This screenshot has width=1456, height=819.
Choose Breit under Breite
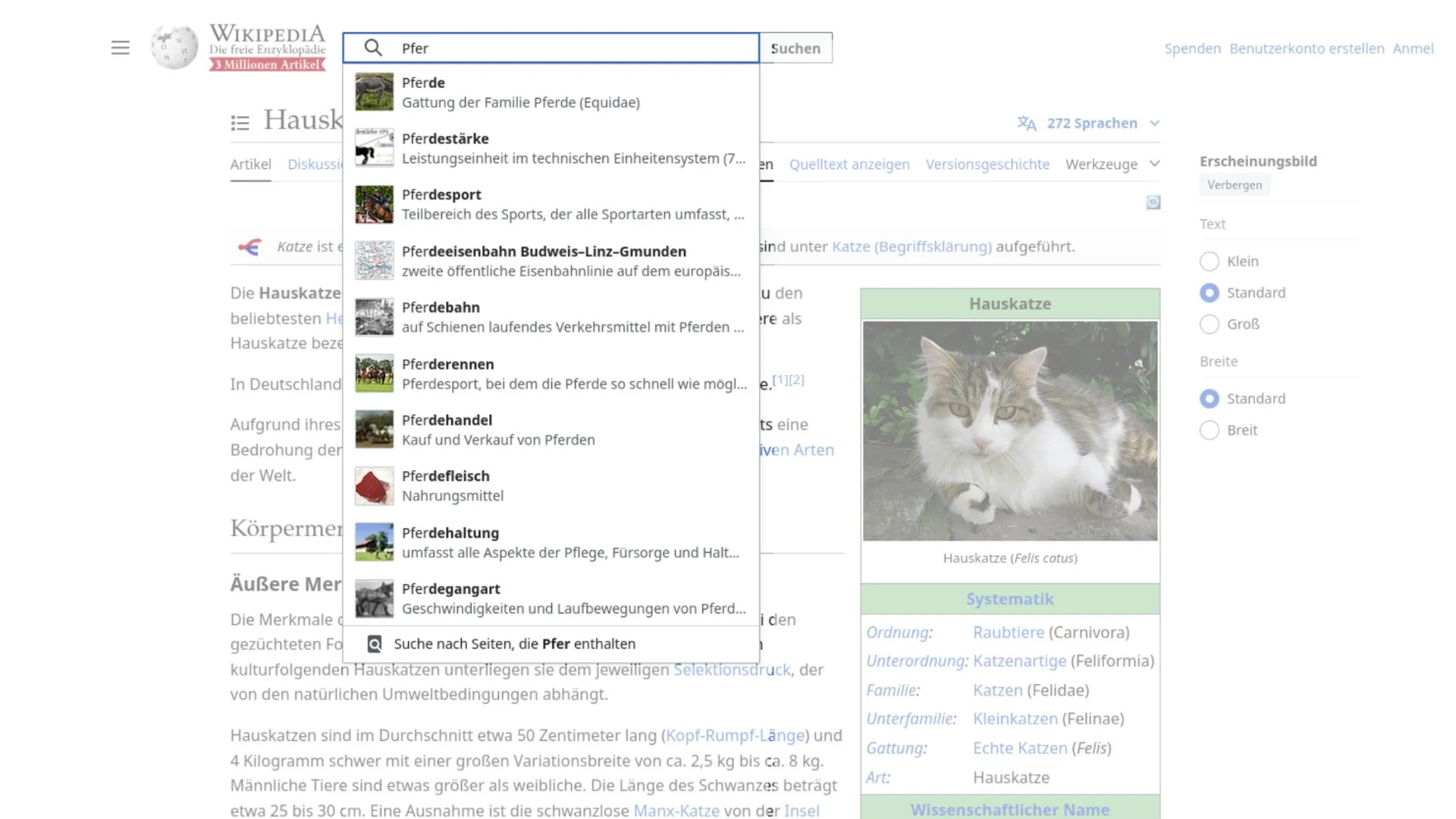point(1210,430)
